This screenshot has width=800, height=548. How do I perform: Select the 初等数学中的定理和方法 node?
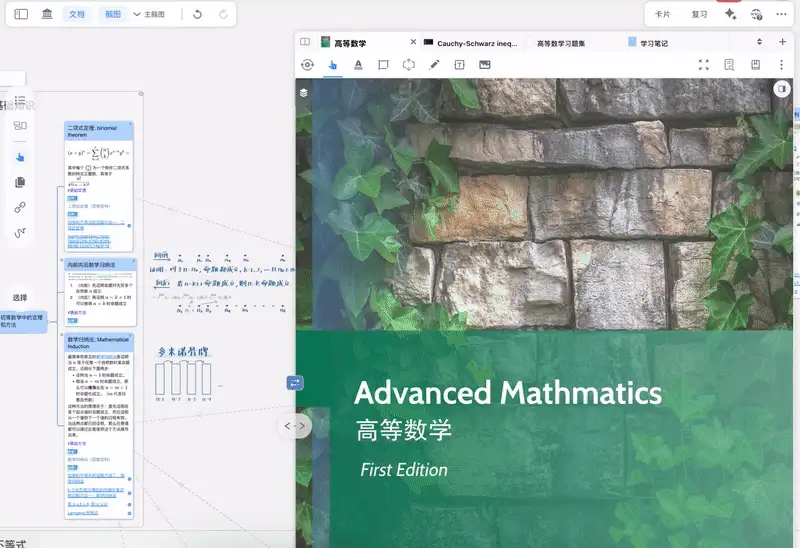(x=22, y=321)
